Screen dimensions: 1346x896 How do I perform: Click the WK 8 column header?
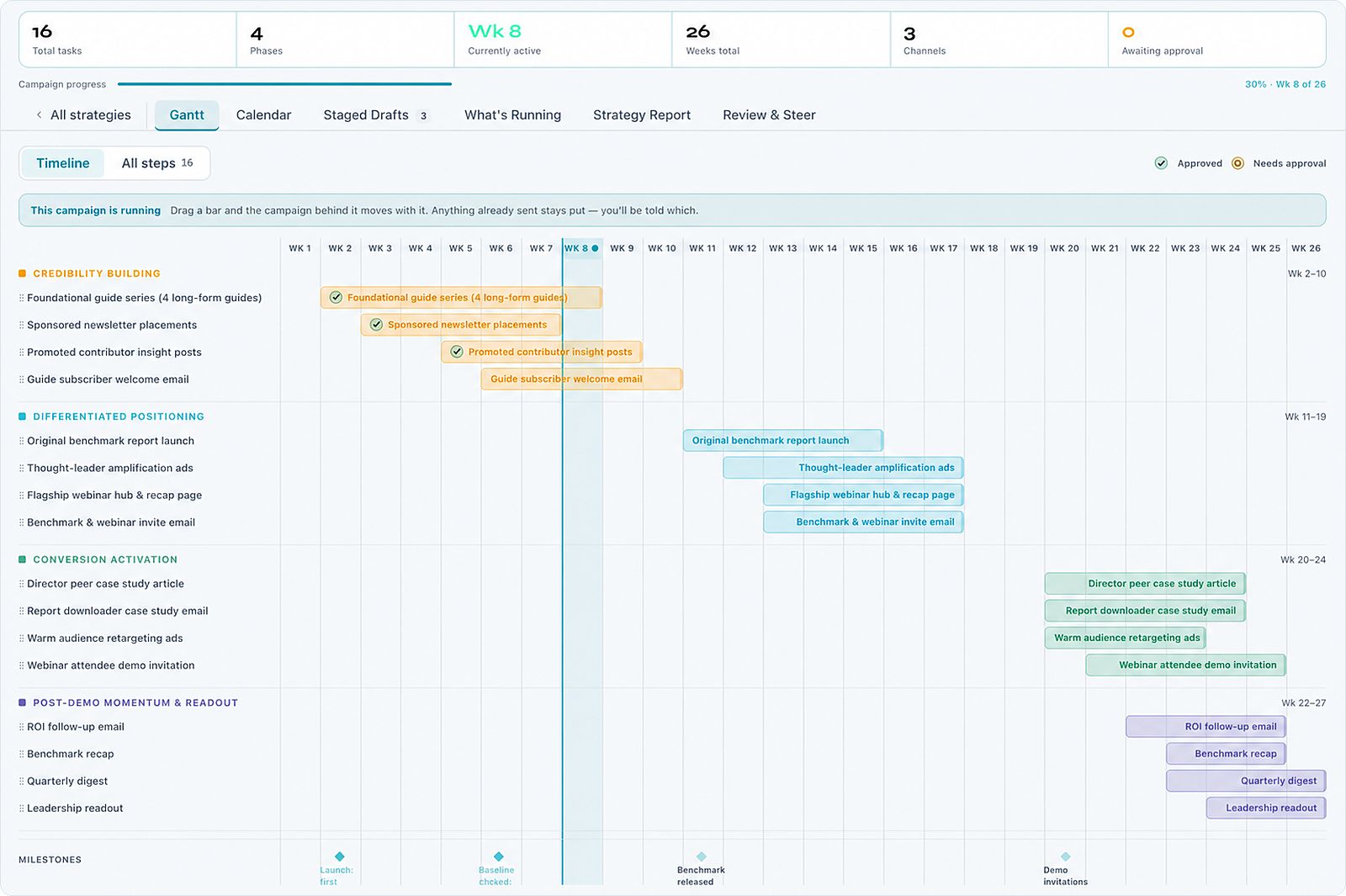(x=582, y=248)
